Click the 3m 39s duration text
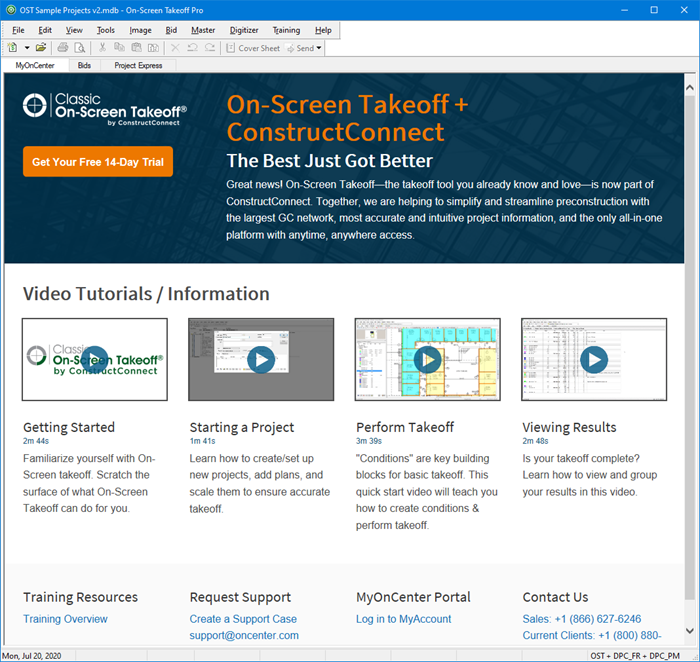The image size is (700, 662). (369, 441)
